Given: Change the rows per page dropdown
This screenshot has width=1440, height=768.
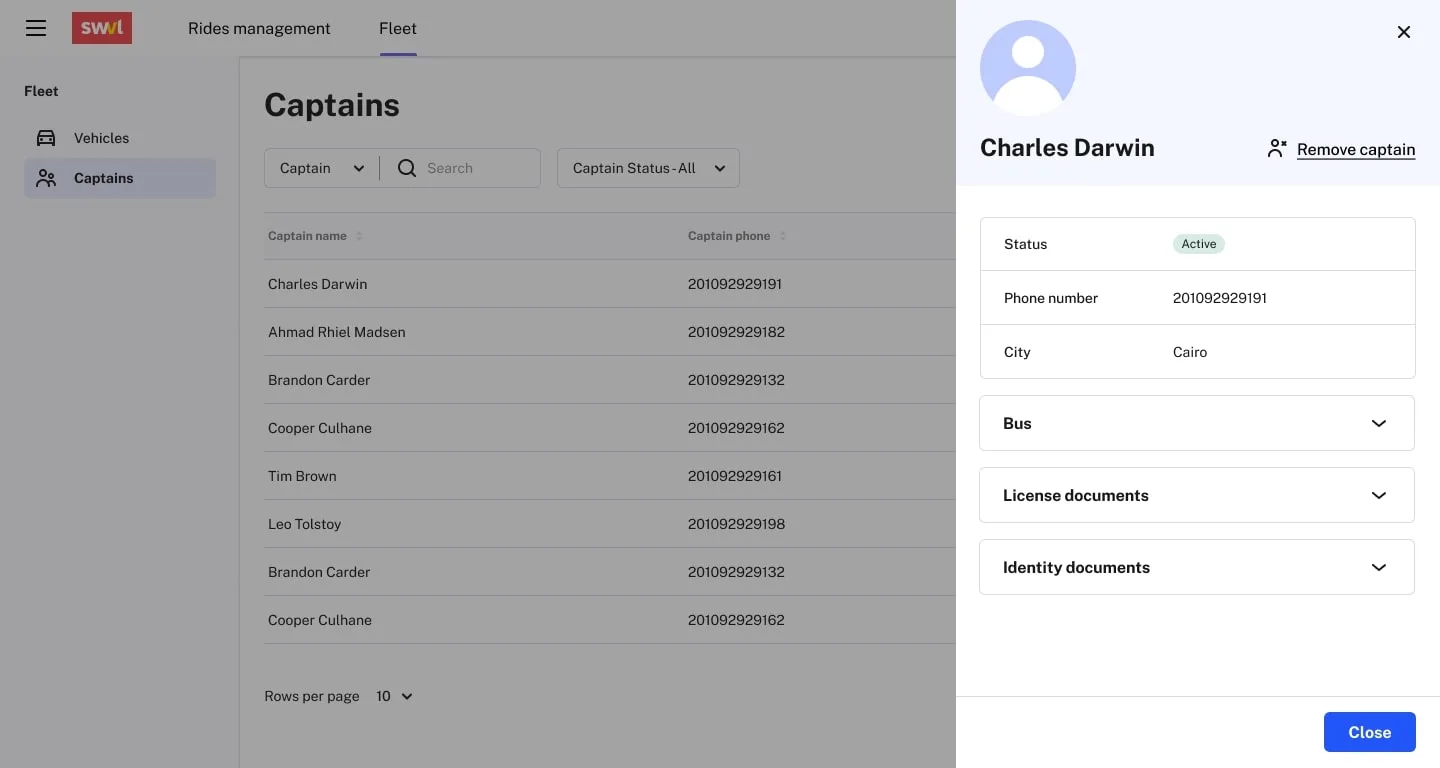Looking at the screenshot, I should (x=394, y=696).
